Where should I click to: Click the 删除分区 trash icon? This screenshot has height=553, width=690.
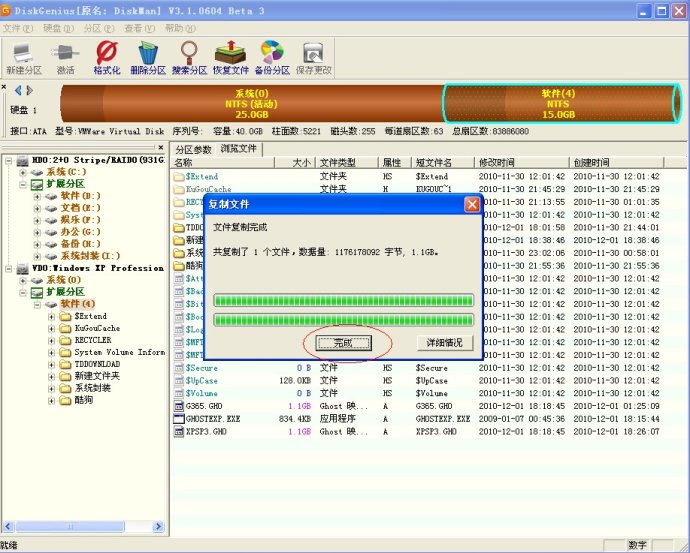point(148,59)
